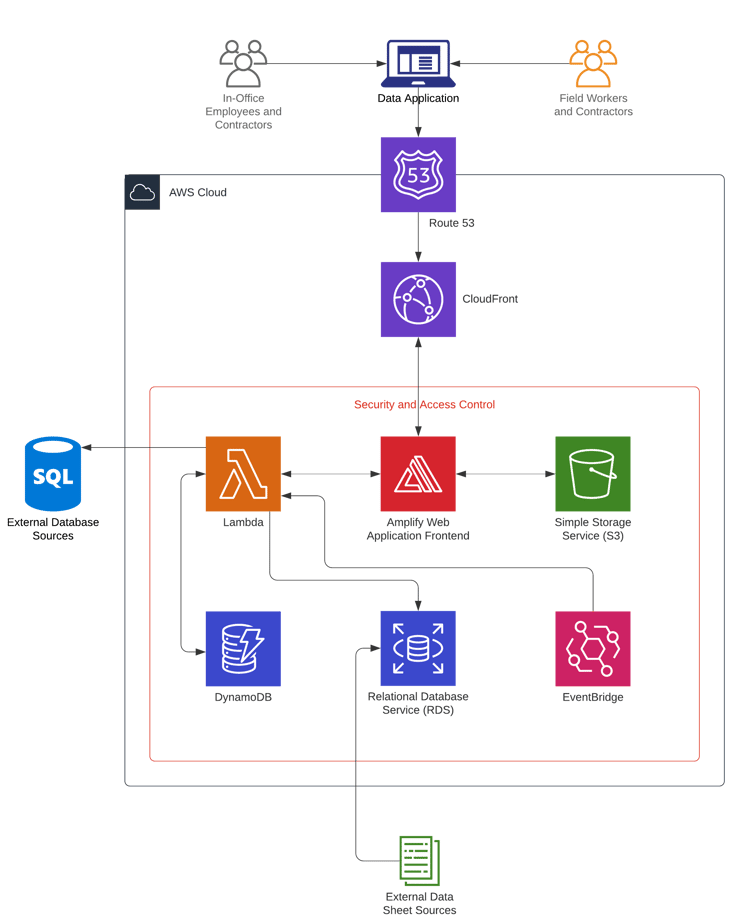Click 'Field Workers and Contractors' label
This screenshot has height=922, width=750.
click(593, 105)
